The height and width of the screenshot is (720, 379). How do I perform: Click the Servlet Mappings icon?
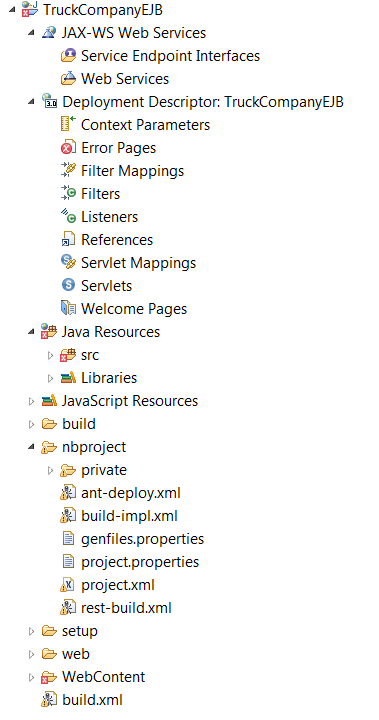pyautogui.click(x=68, y=262)
